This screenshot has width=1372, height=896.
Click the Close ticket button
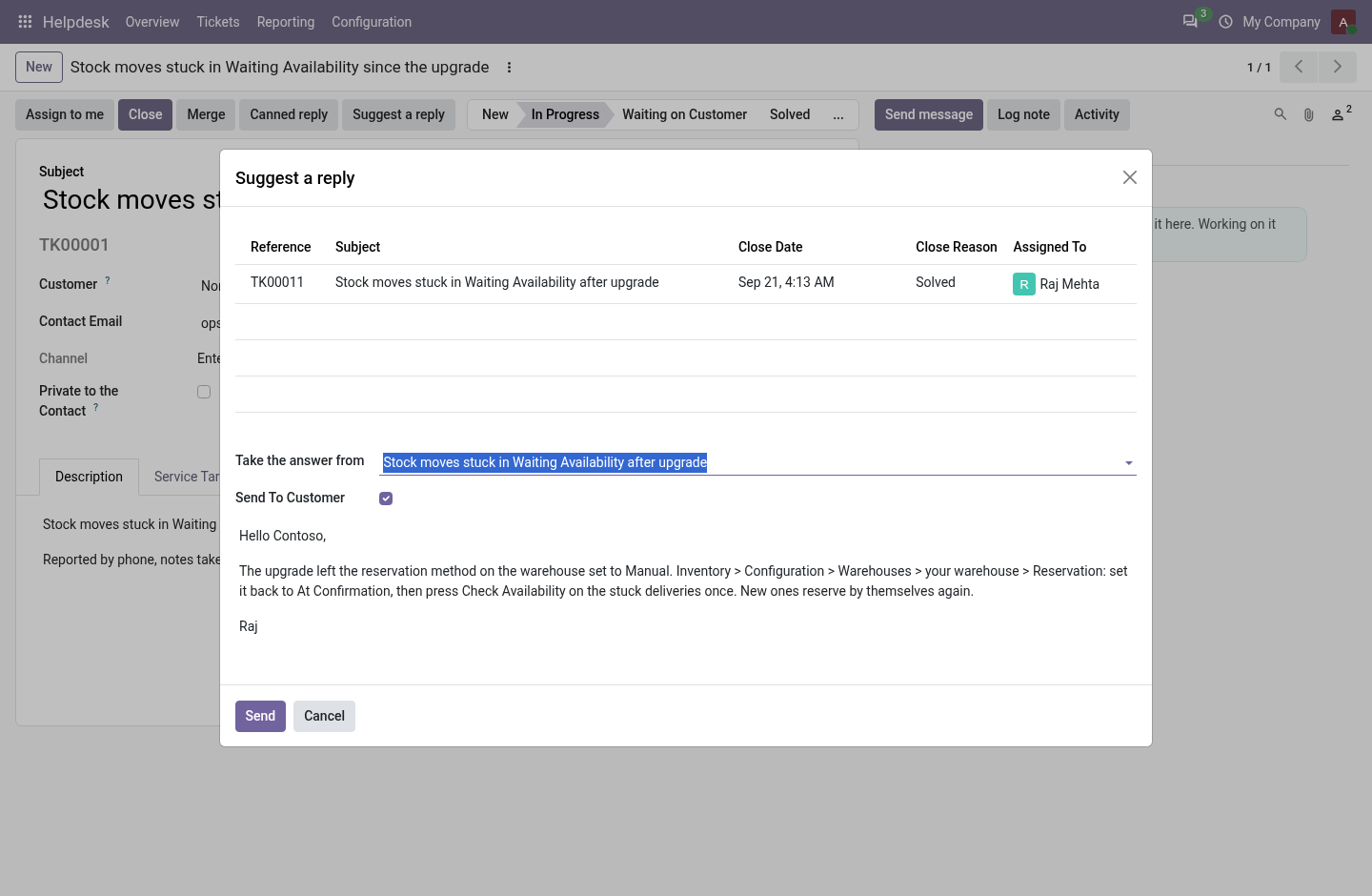click(x=145, y=114)
